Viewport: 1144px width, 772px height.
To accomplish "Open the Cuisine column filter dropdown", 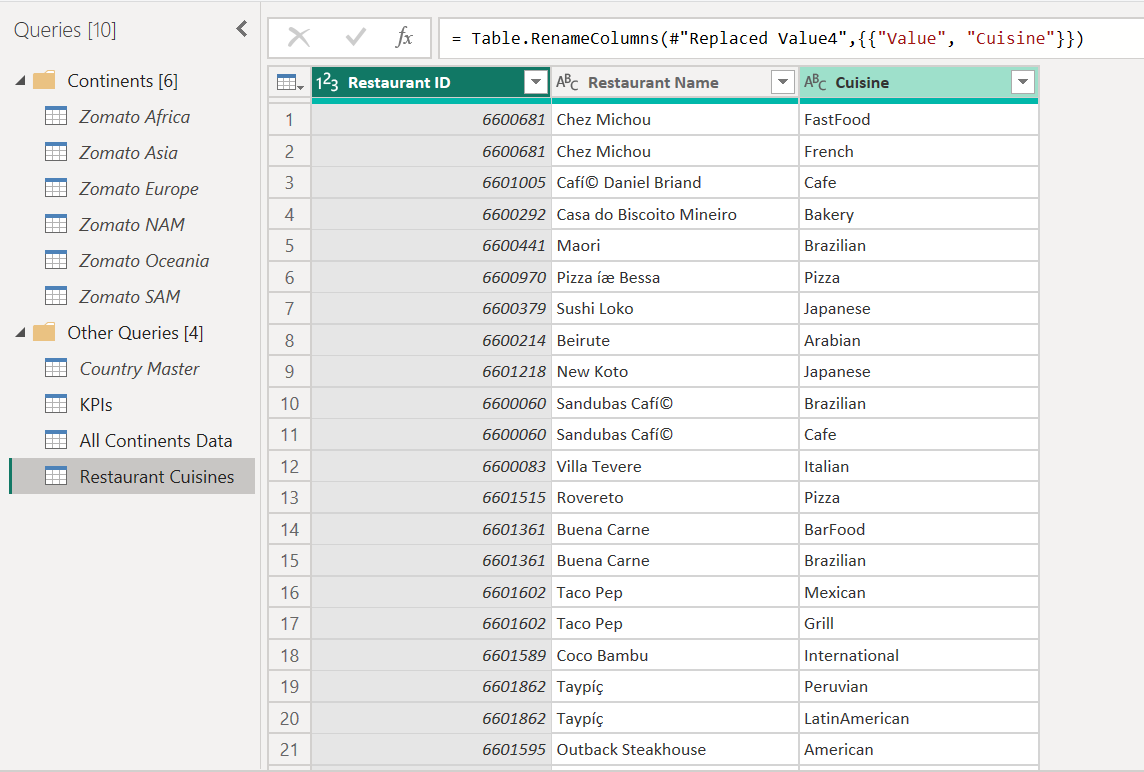I will (1022, 83).
